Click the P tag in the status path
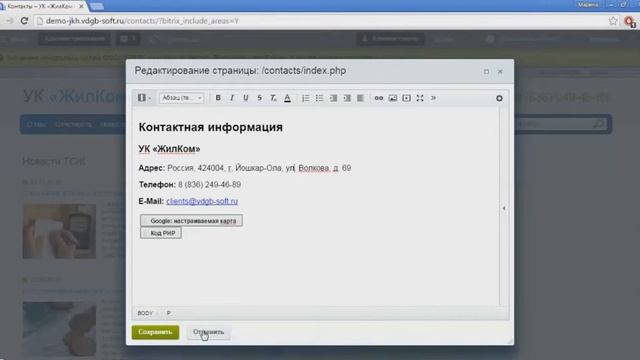The height and width of the screenshot is (360, 640). click(169, 313)
